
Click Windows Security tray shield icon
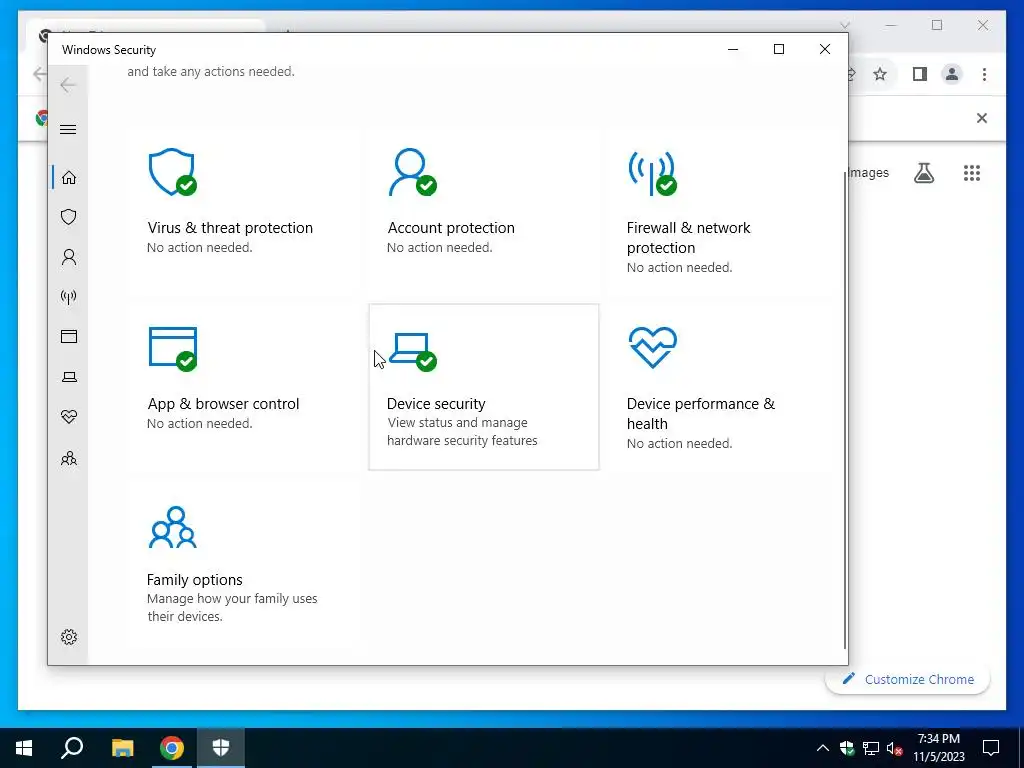tap(847, 748)
